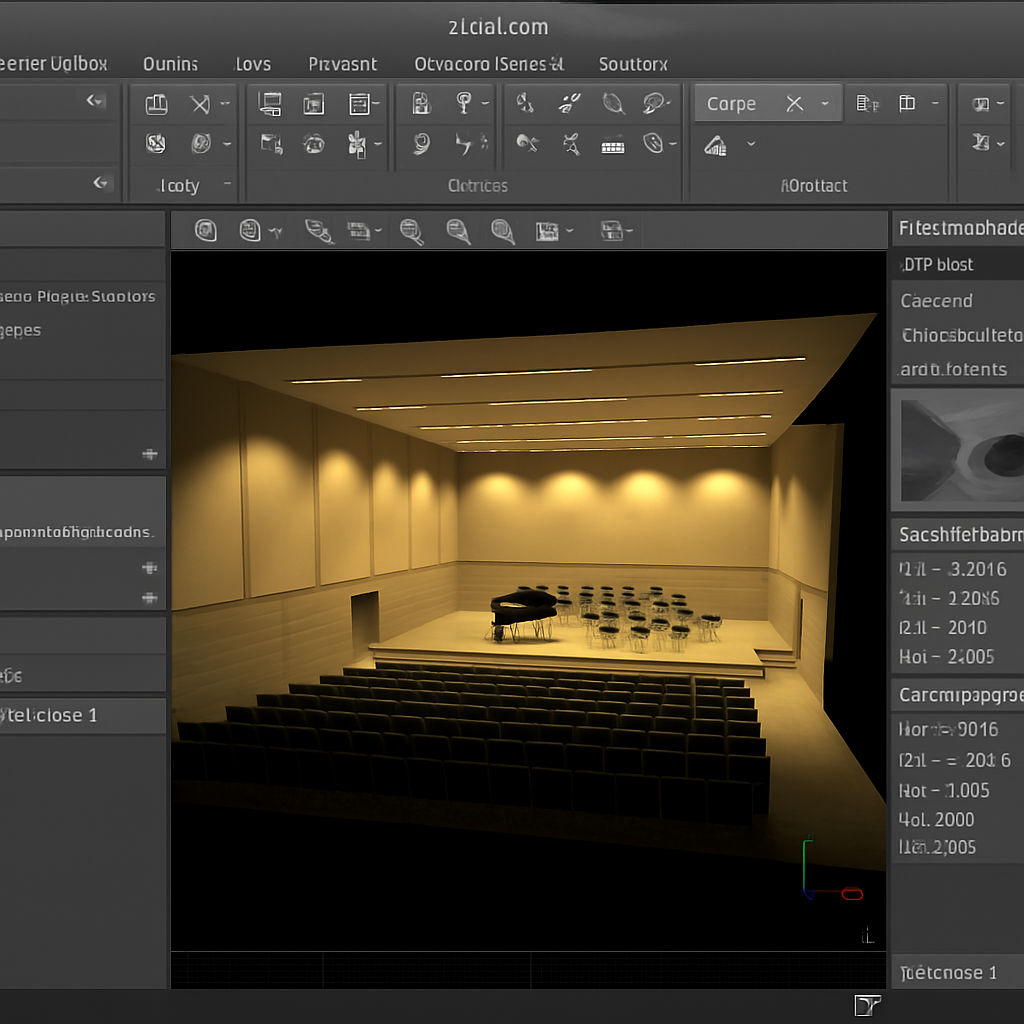
Task: Enable the plus toggle beside the left panel group
Action: [150, 454]
